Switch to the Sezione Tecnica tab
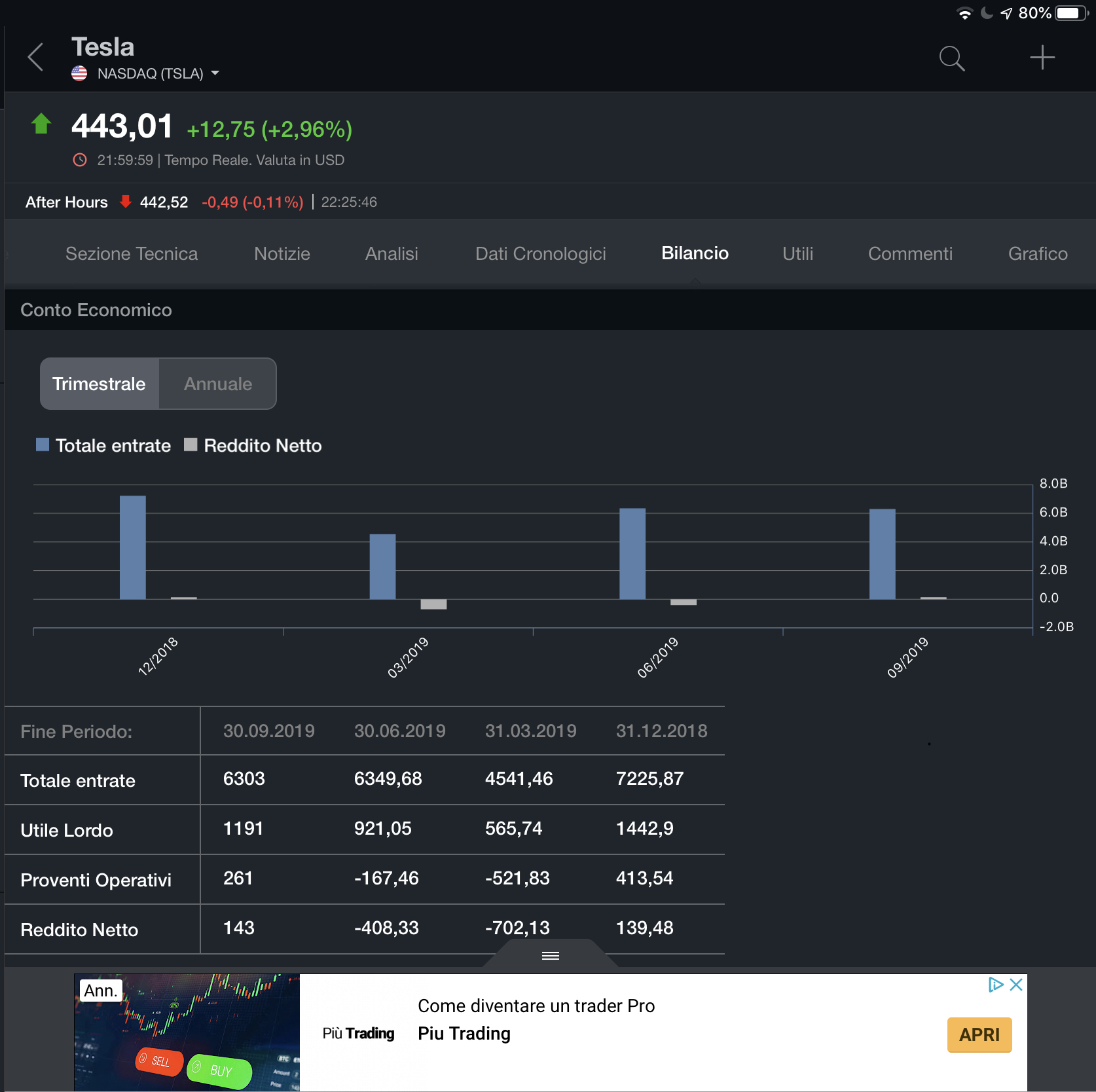The height and width of the screenshot is (1092, 1096). coord(132,253)
